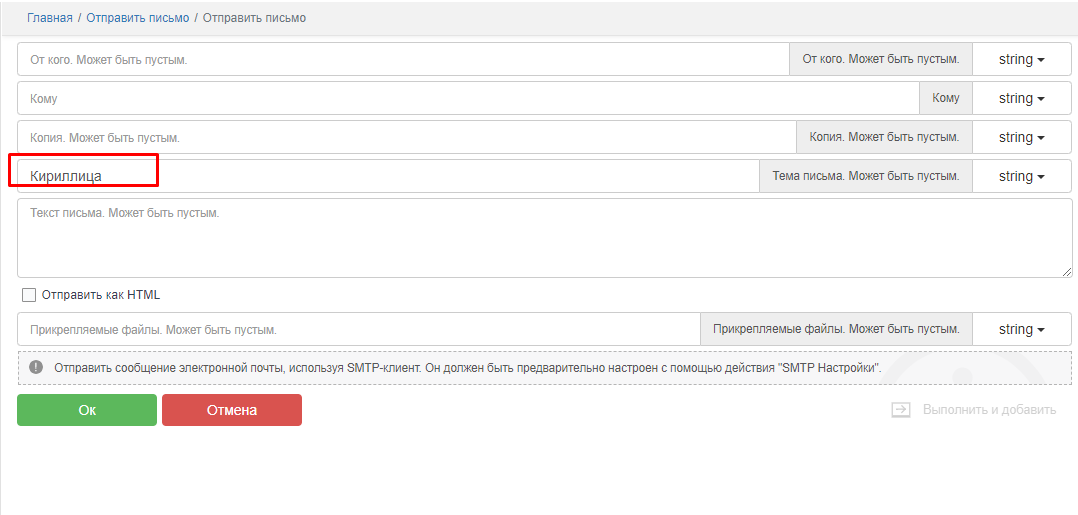1078x515 pixels.
Task: Open the string dropdown for Кому row
Action: tap(1021, 99)
